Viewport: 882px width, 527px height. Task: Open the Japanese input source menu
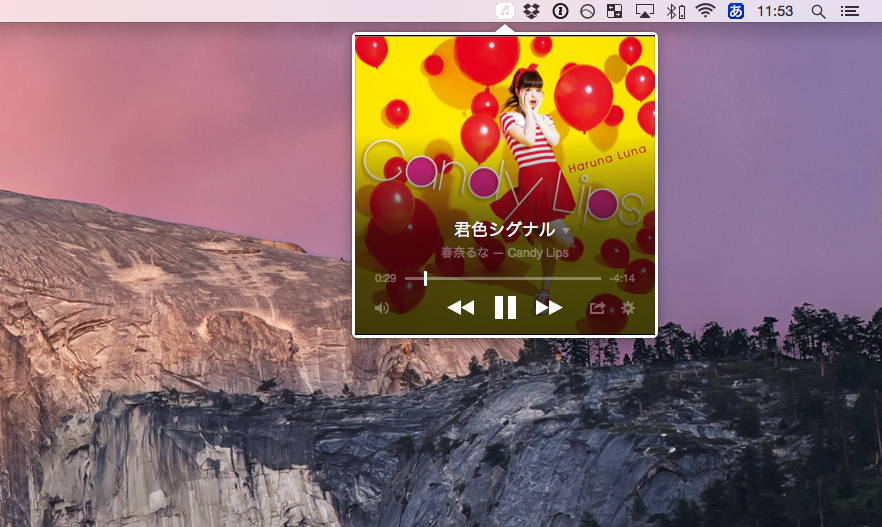click(736, 11)
